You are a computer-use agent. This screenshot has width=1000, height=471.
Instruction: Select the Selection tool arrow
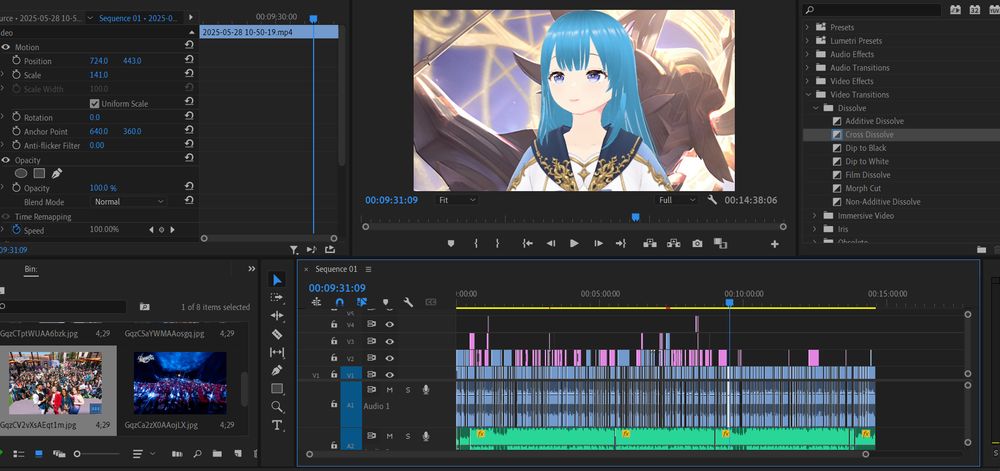(277, 280)
